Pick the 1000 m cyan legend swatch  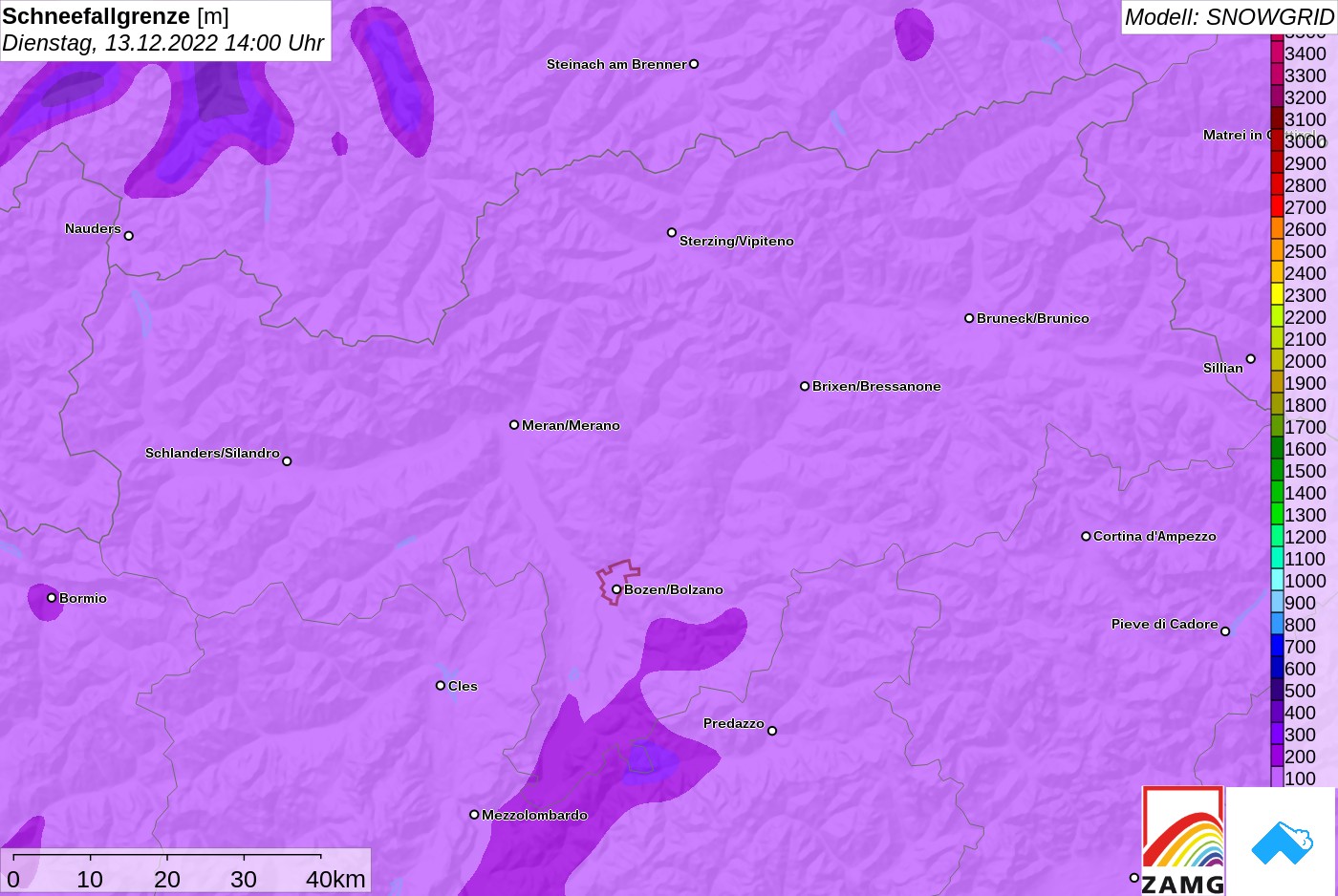coord(1277,581)
